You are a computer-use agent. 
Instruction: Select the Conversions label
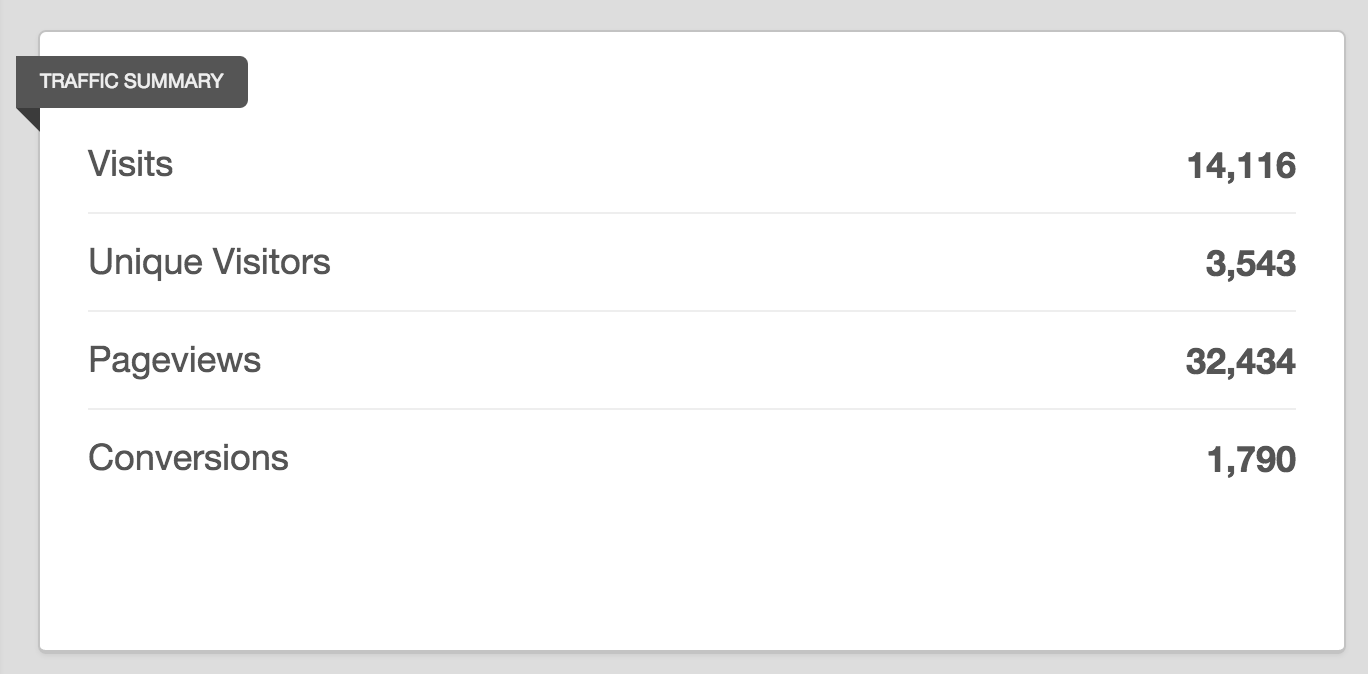[x=188, y=457]
